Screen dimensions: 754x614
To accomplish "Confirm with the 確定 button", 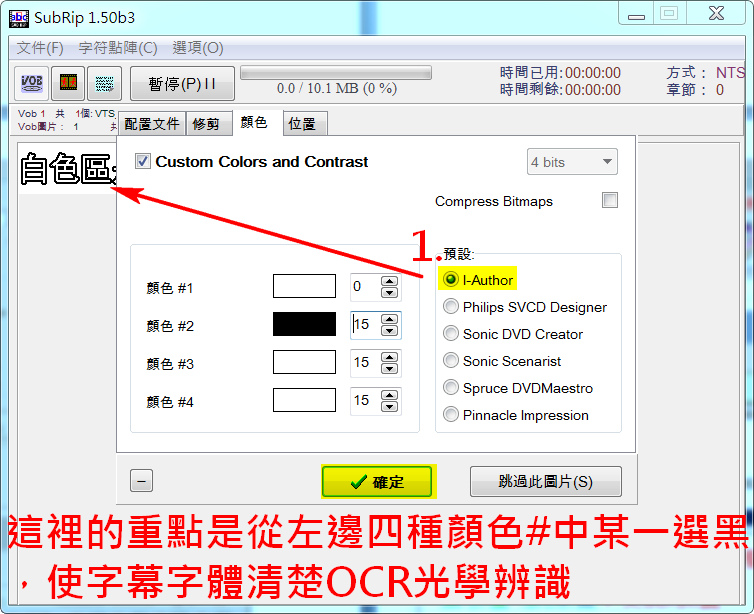I will 377,481.
